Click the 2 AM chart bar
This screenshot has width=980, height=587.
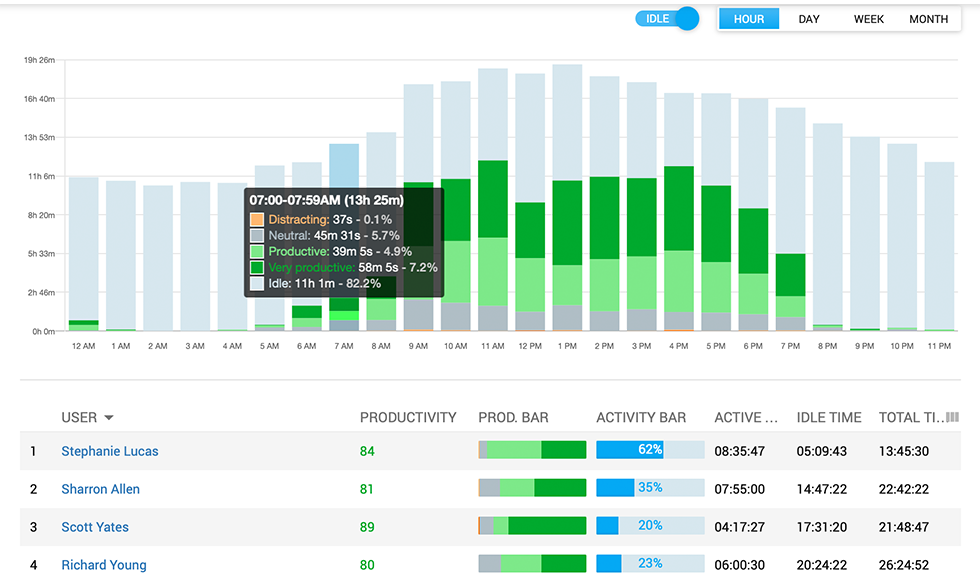158,258
